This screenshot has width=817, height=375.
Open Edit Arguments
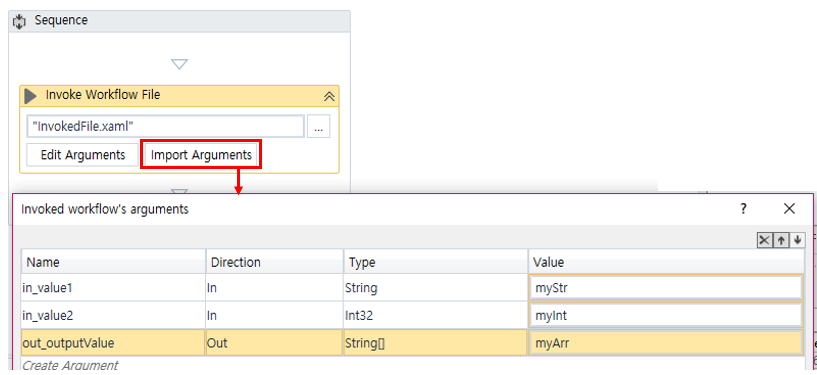tap(83, 155)
